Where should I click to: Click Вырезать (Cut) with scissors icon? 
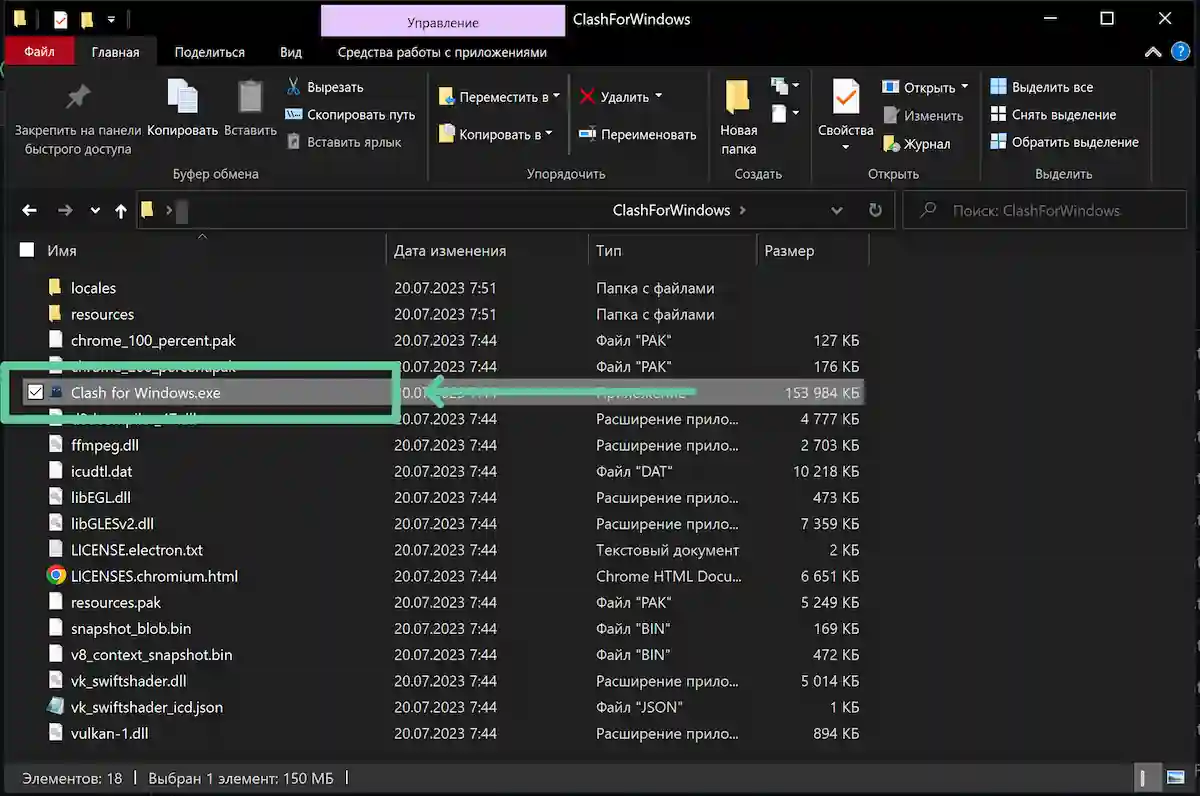pos(324,87)
